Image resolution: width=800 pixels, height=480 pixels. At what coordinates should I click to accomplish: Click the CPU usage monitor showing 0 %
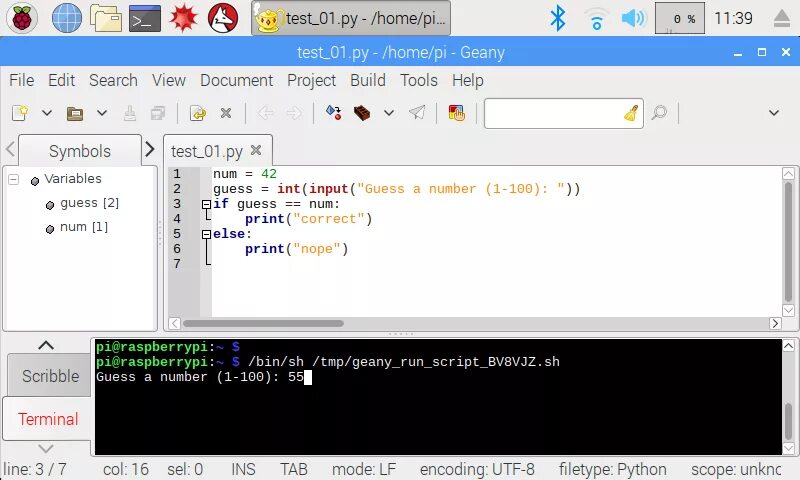[x=680, y=18]
